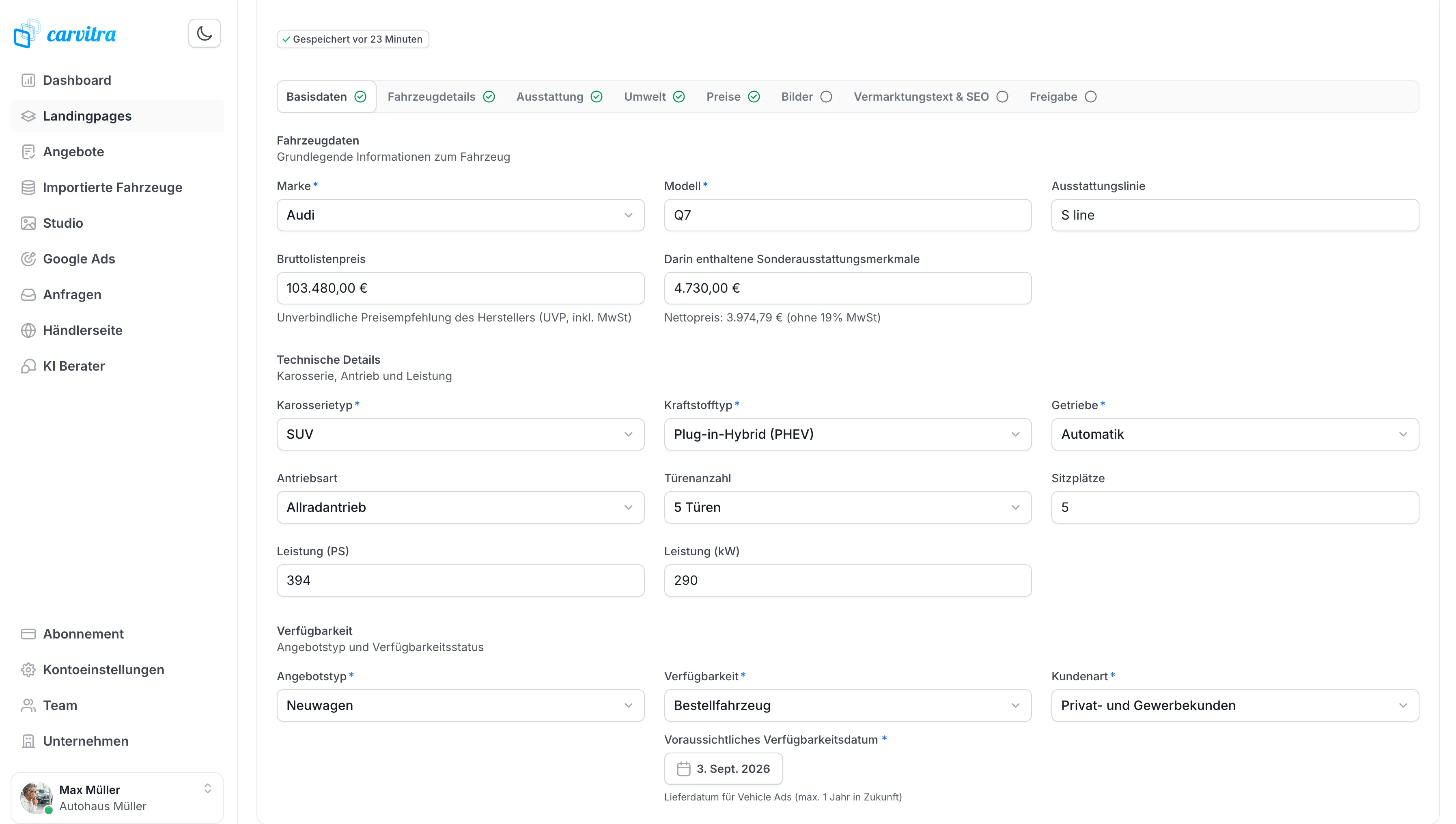Open the Getriebe dropdown showing Automatik
The width and height of the screenshot is (1456, 824).
click(1235, 434)
